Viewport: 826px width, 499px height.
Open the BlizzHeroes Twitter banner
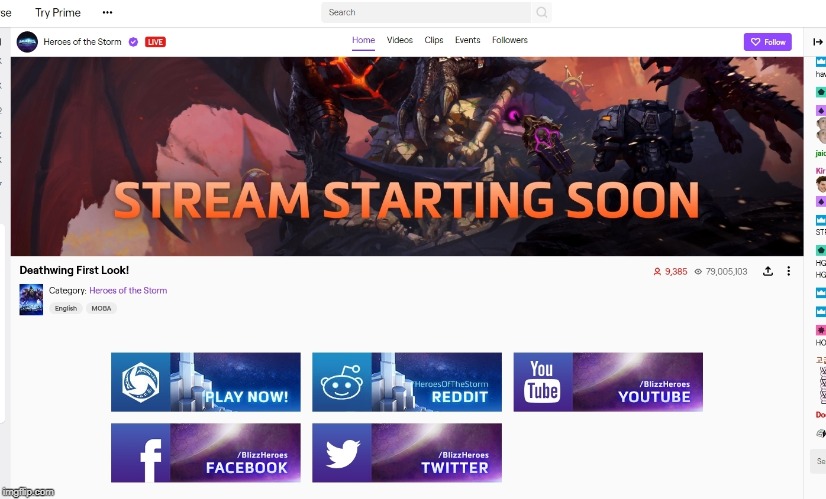(x=407, y=453)
